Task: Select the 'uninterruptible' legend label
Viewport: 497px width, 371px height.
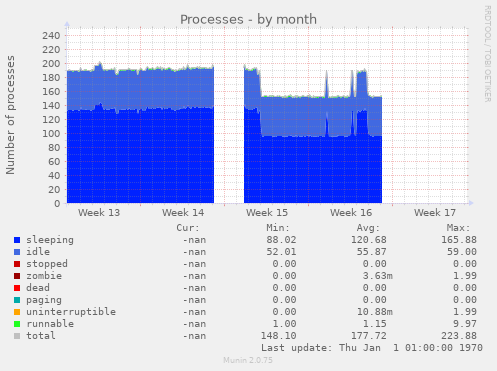Action: click(71, 312)
